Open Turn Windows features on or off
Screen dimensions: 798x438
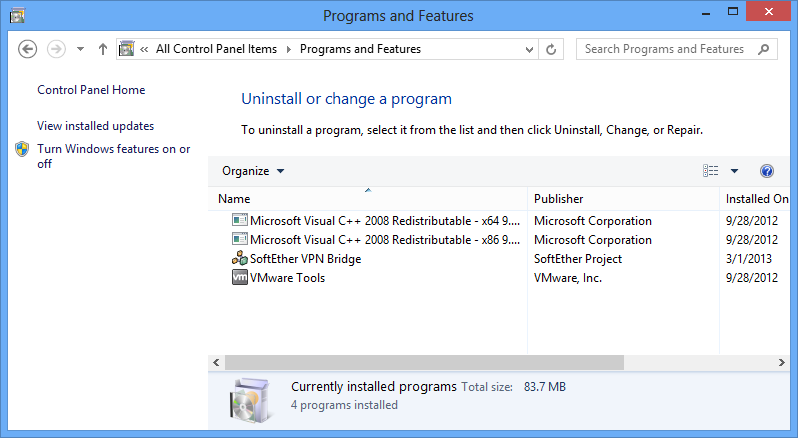pos(113,156)
